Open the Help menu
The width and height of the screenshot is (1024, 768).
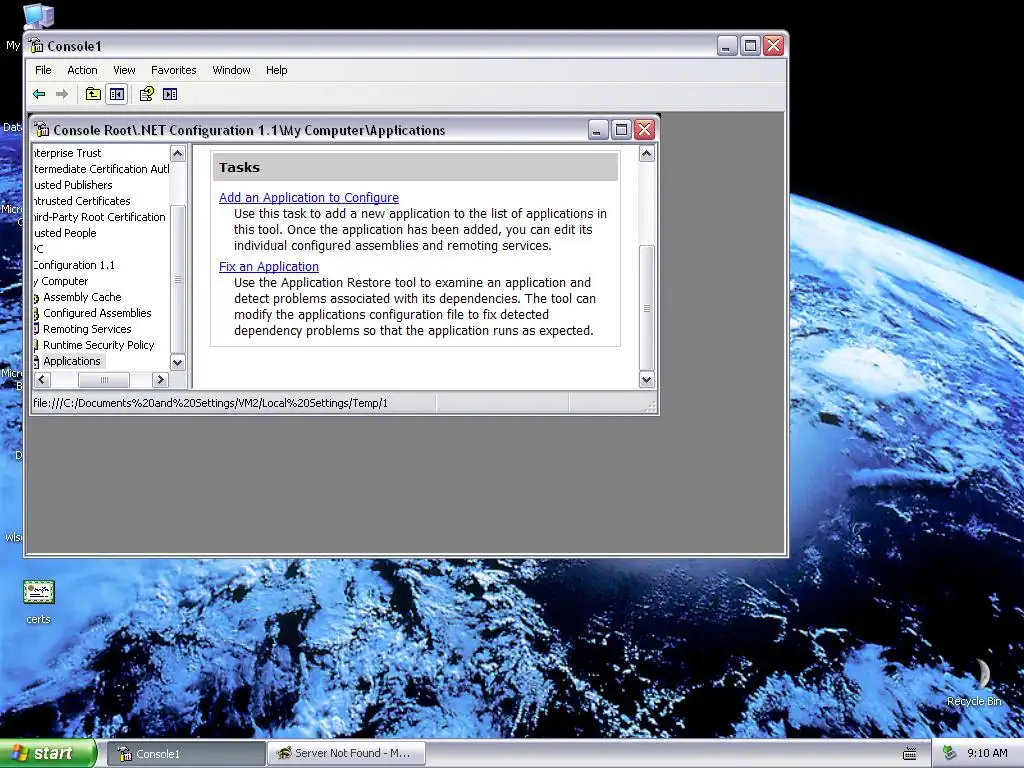276,70
